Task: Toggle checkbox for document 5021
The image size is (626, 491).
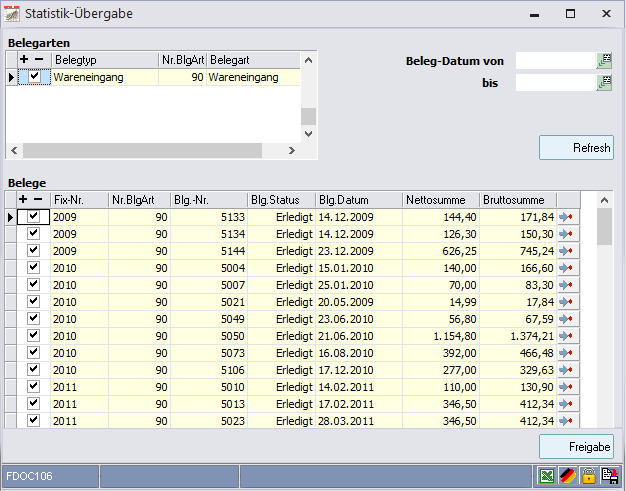Action: tap(34, 302)
